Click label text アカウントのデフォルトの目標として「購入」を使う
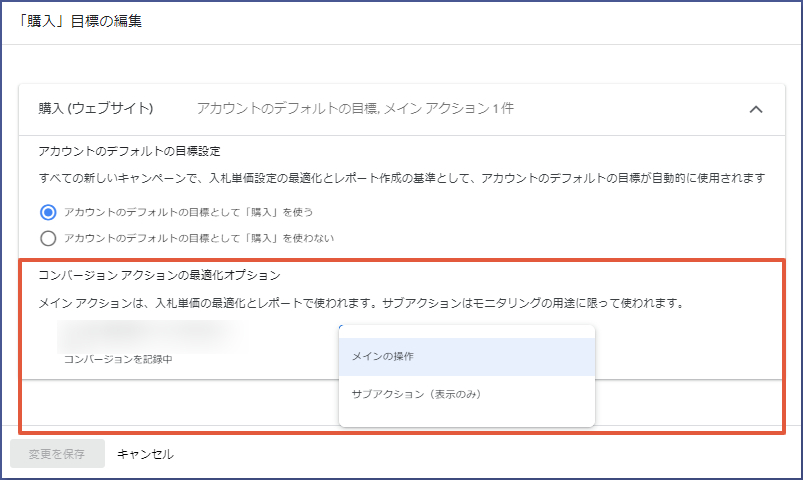 [198, 212]
